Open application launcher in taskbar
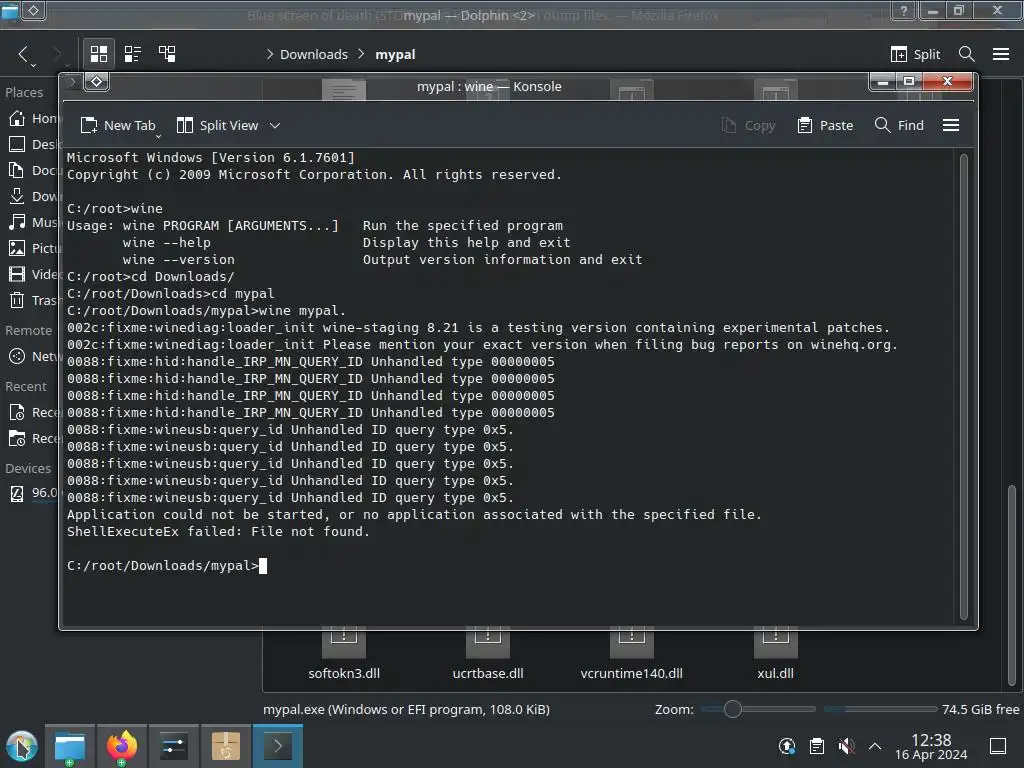1024x768 pixels. [22, 746]
